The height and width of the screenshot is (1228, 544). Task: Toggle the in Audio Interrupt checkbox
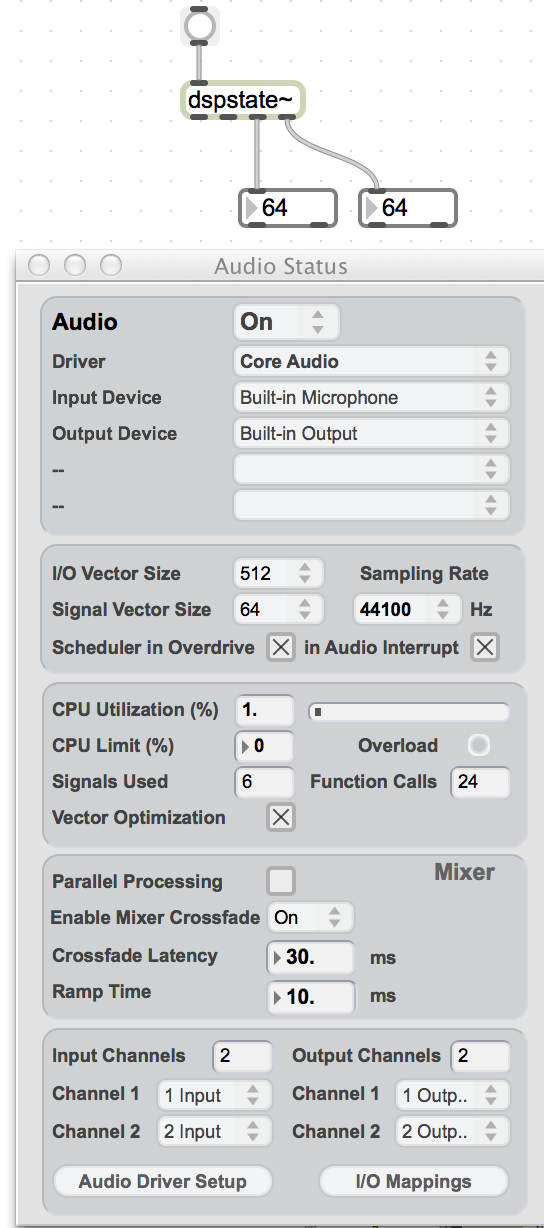pos(485,648)
